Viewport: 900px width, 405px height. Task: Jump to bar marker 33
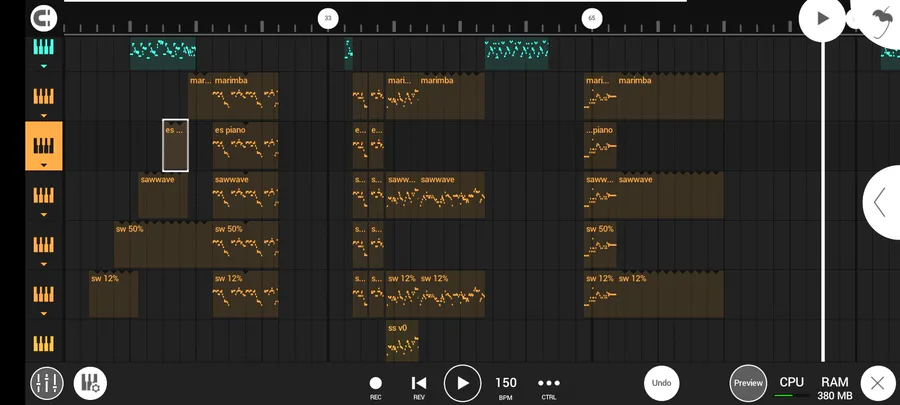[328, 18]
